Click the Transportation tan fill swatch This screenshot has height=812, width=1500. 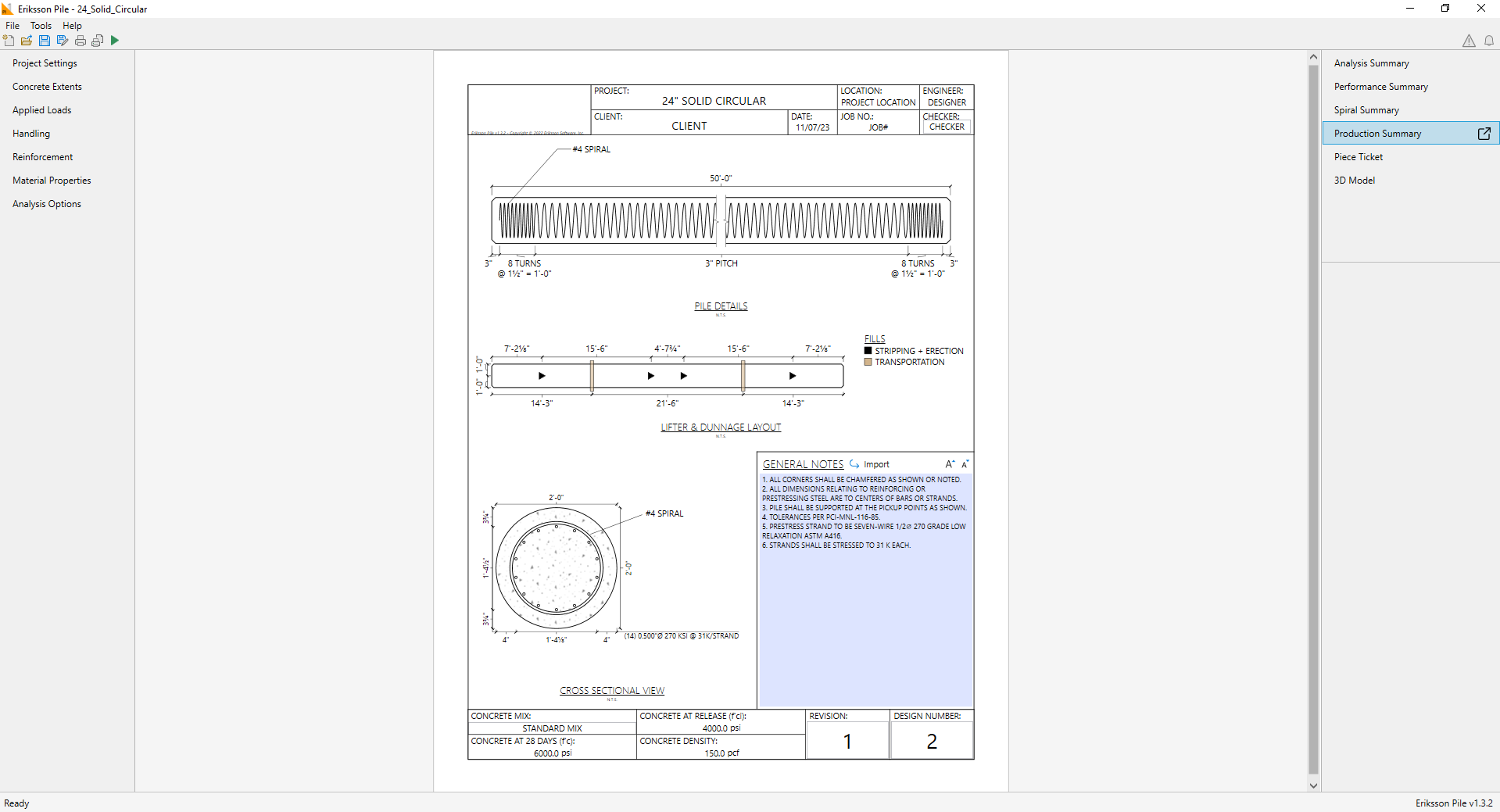pyautogui.click(x=868, y=362)
